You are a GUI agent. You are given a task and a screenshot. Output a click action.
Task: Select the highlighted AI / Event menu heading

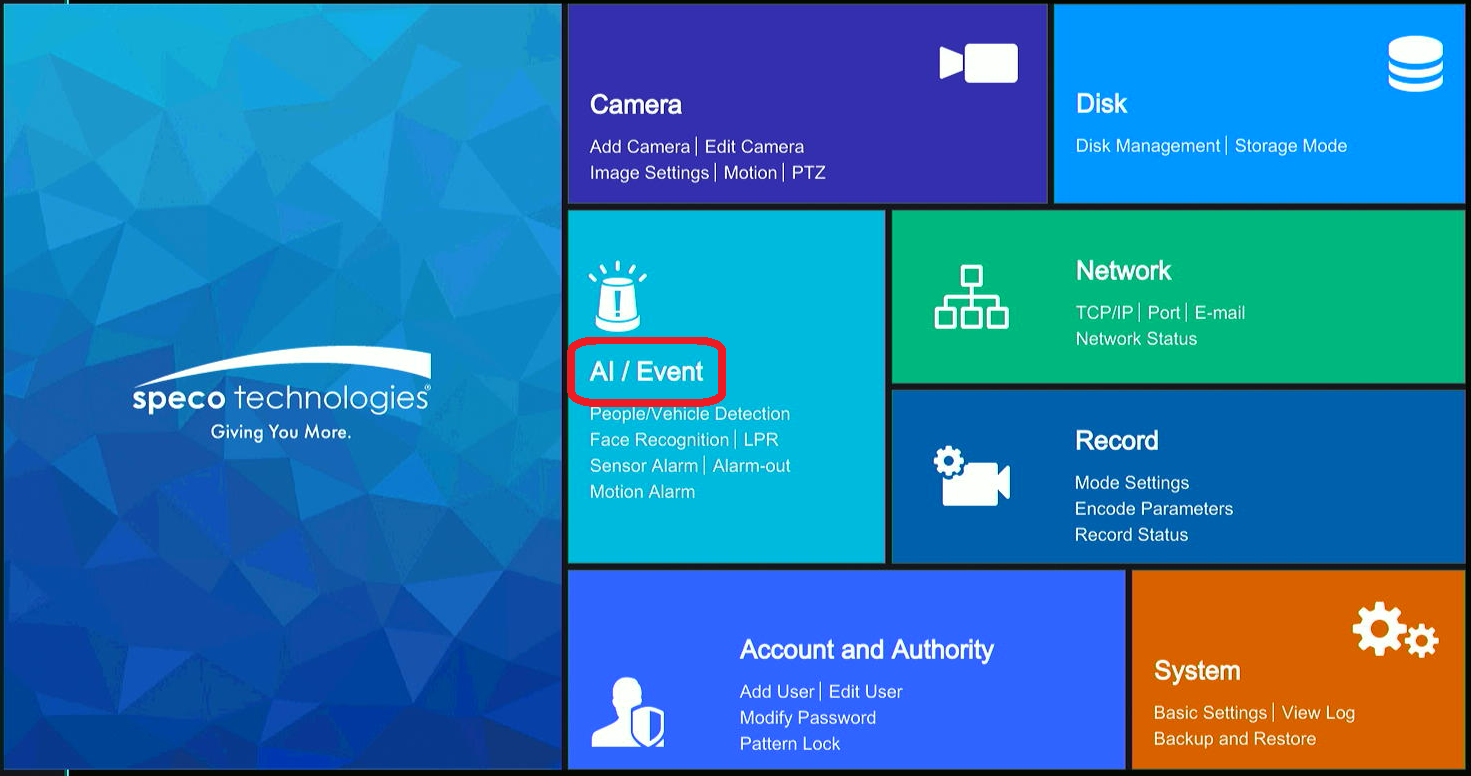(646, 370)
